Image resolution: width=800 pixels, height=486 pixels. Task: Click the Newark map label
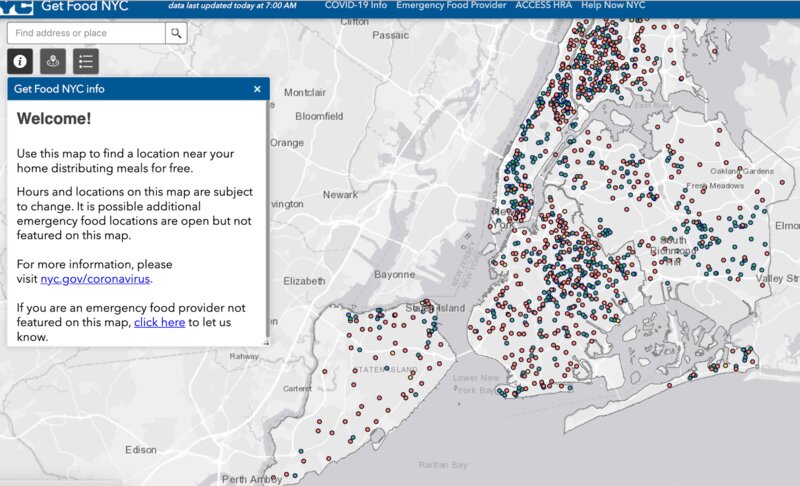click(340, 195)
